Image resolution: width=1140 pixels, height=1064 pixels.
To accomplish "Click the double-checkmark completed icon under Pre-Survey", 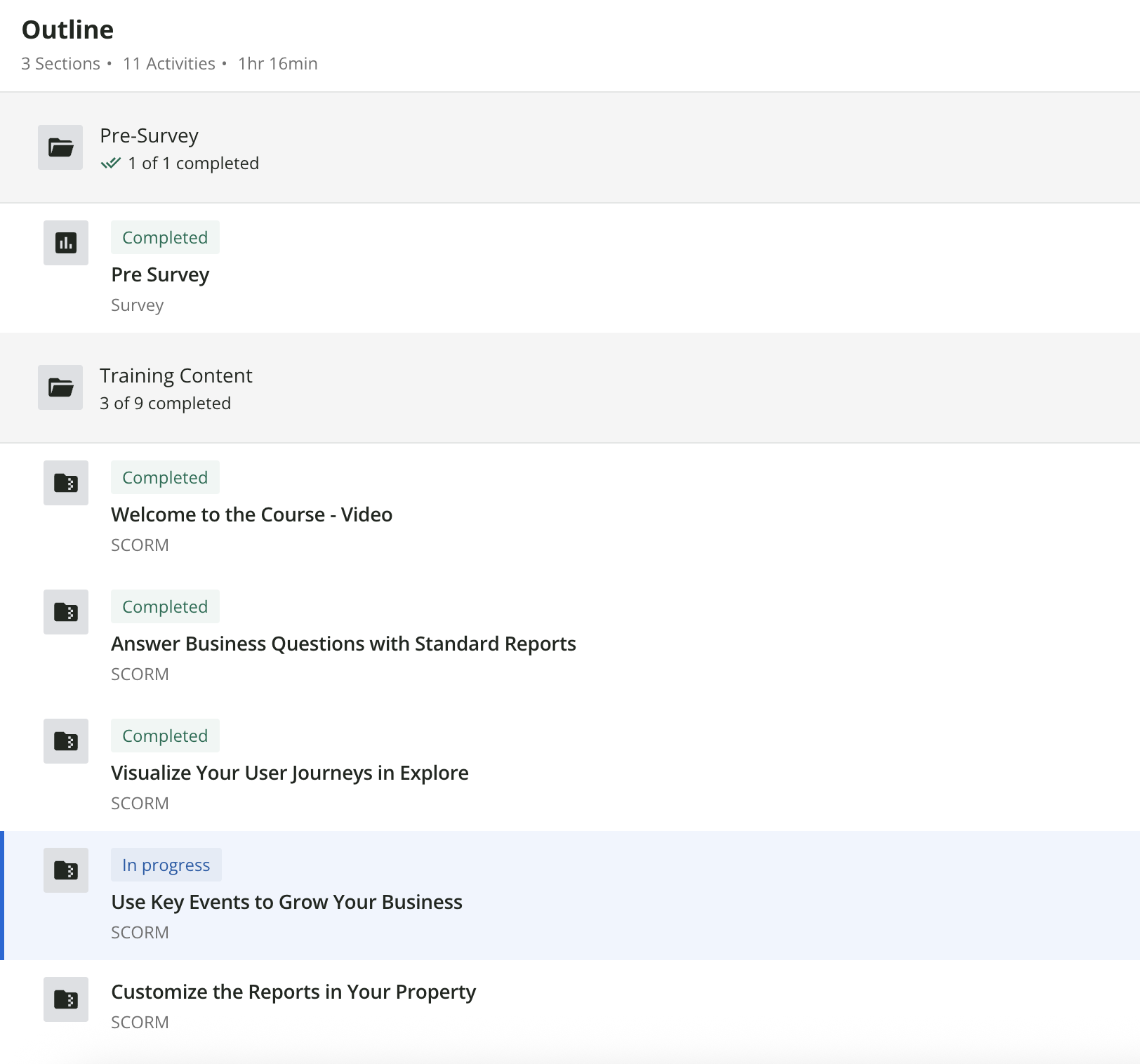I will (x=111, y=164).
